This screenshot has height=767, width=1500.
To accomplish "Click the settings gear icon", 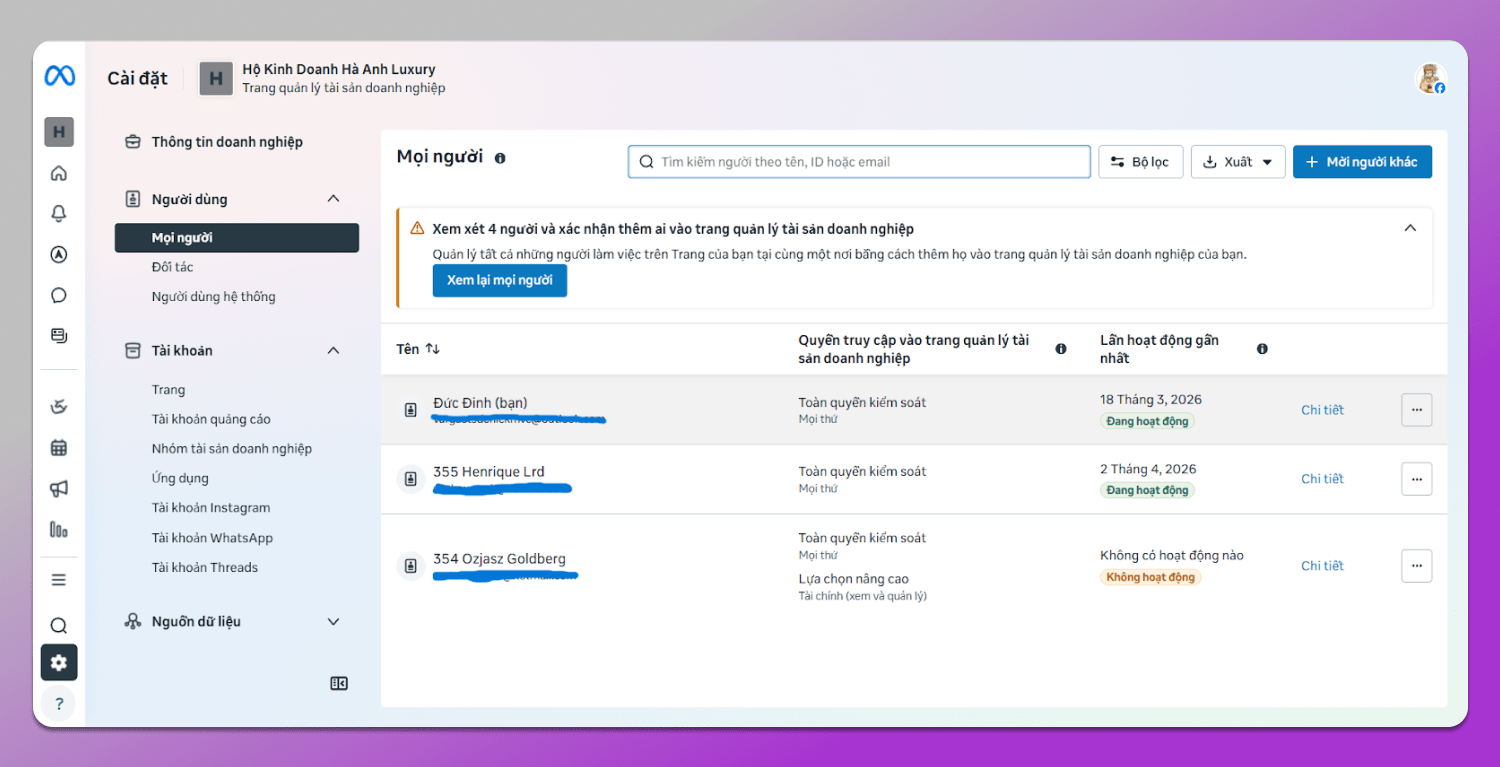I will [x=59, y=662].
